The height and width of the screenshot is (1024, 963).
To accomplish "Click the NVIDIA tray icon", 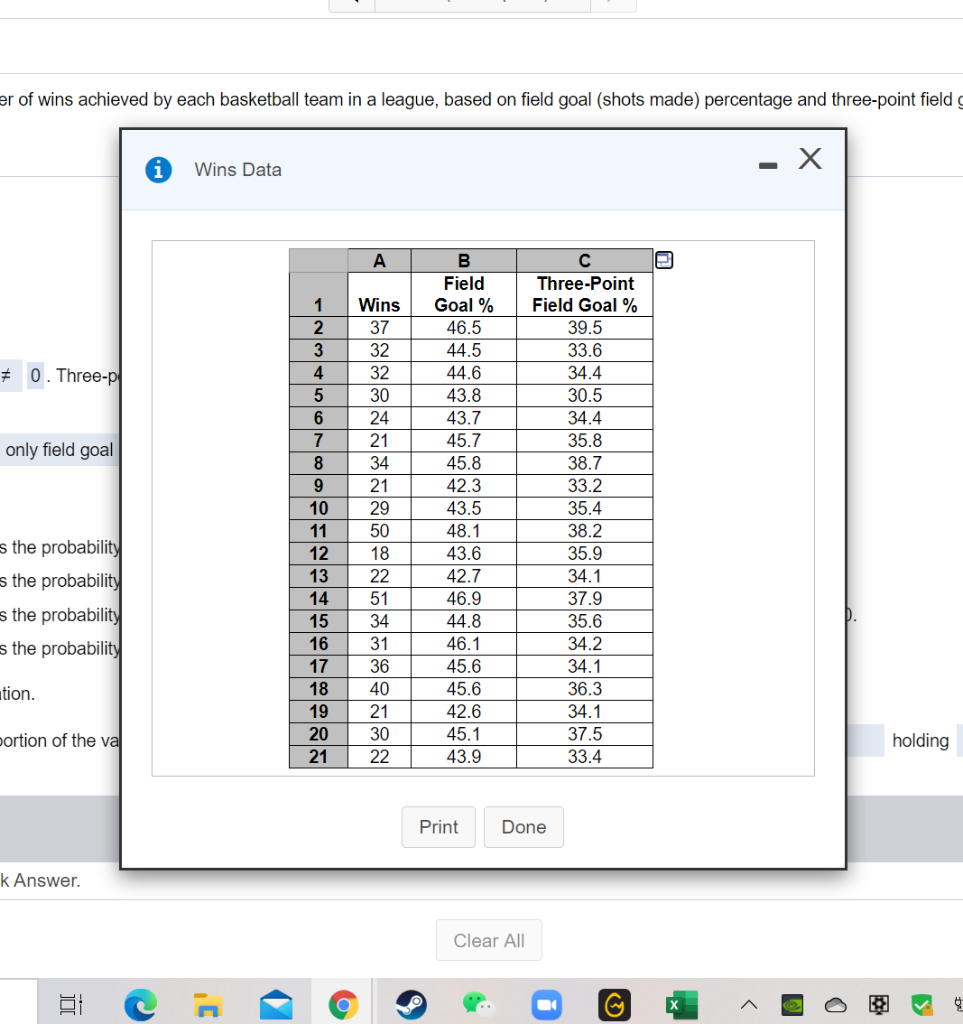I will [793, 1004].
